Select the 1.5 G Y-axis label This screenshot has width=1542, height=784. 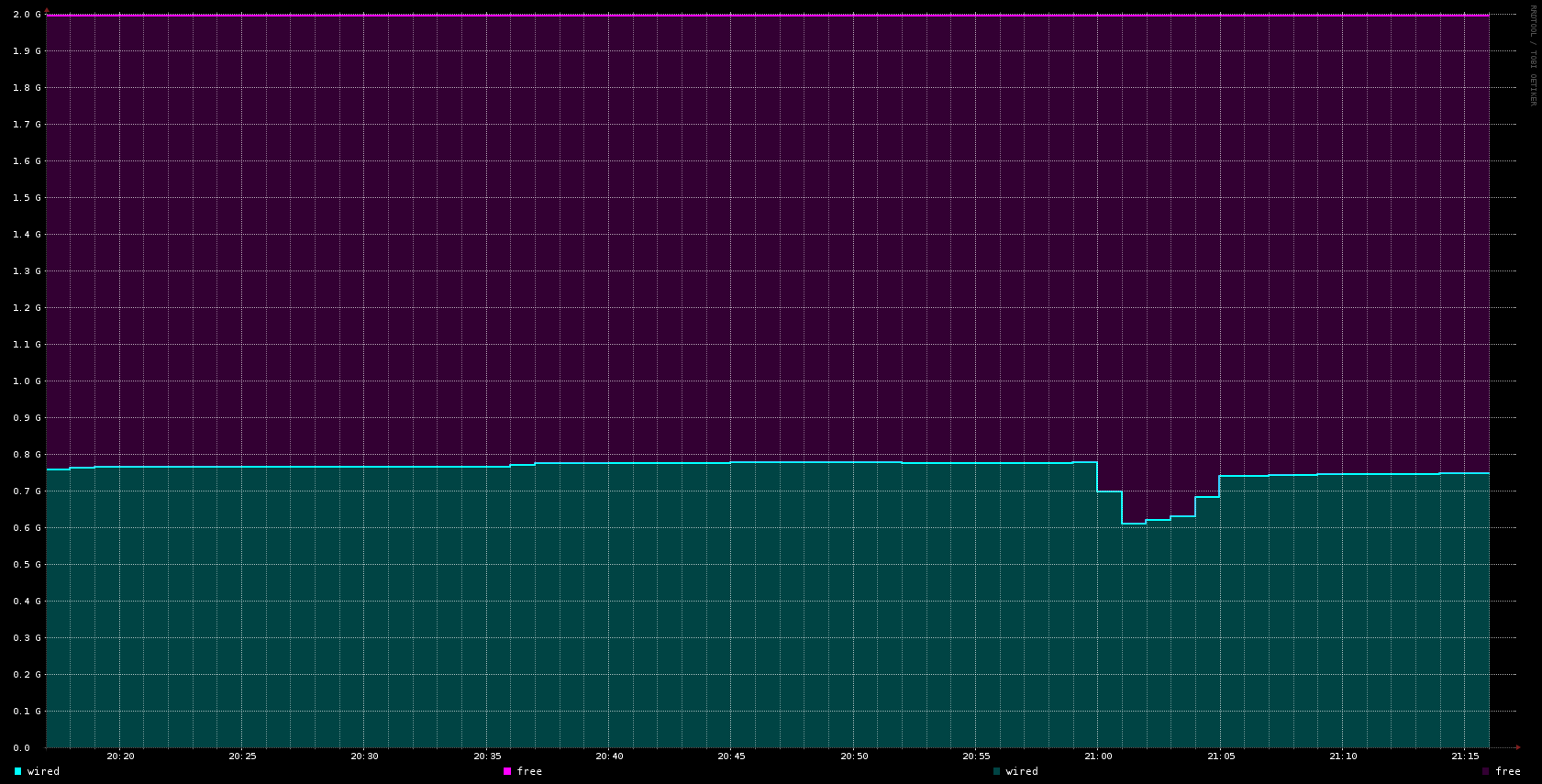[27, 198]
